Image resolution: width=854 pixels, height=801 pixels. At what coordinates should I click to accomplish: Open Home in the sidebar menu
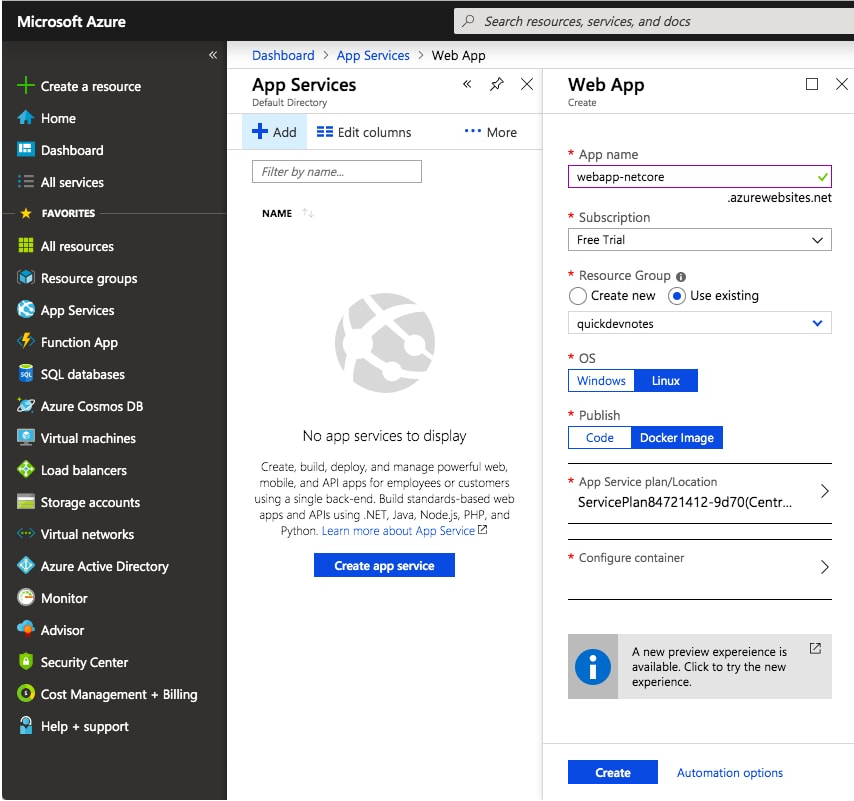(58, 118)
